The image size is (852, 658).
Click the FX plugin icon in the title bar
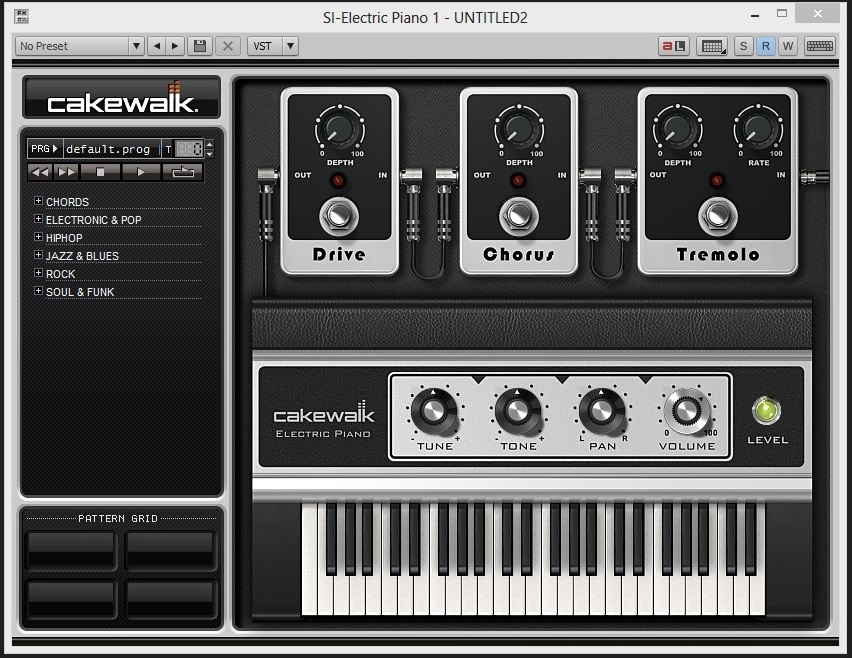point(22,16)
